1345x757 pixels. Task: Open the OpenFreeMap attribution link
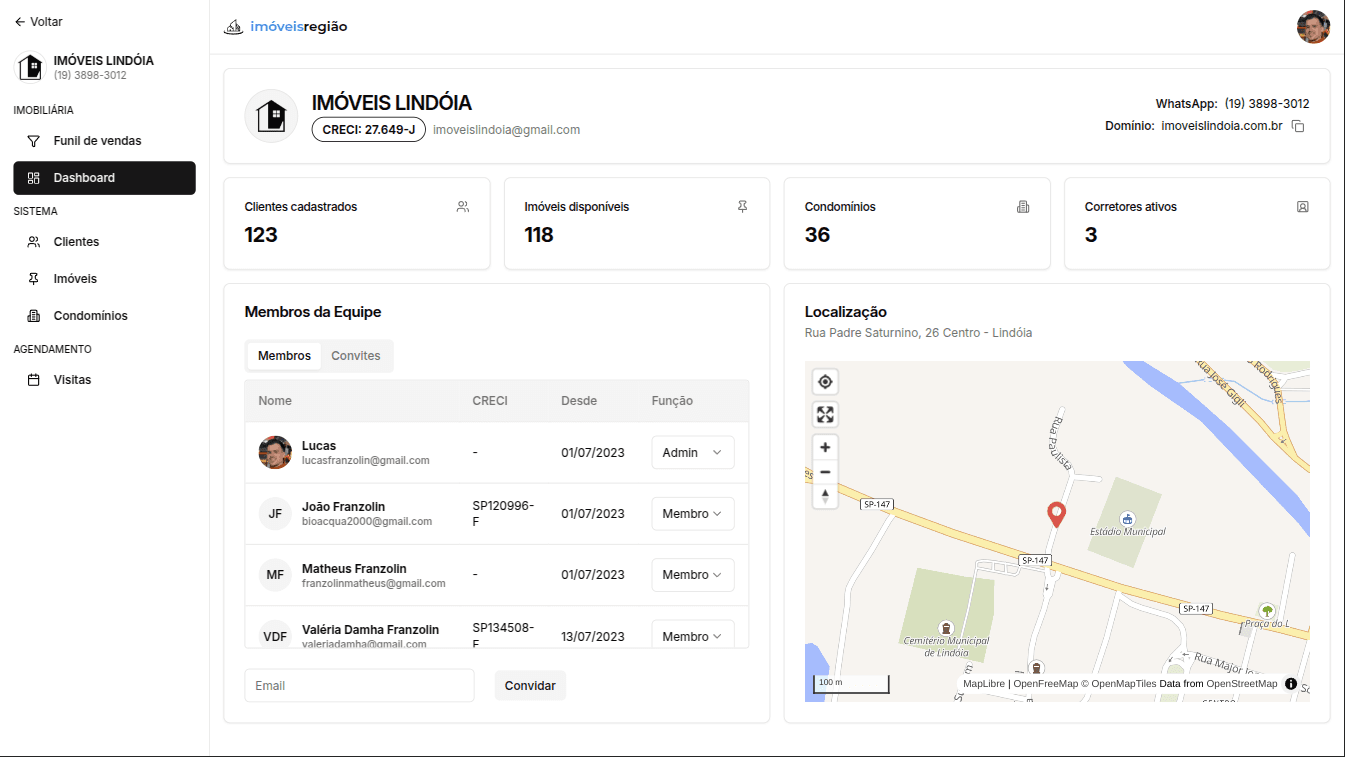coord(1046,684)
